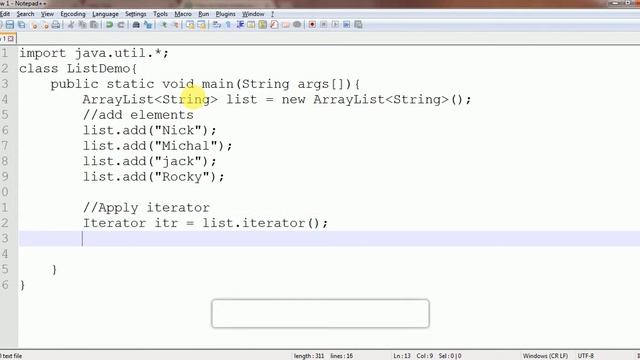Click the Zoom Out toolbar icon

(x=176, y=24)
